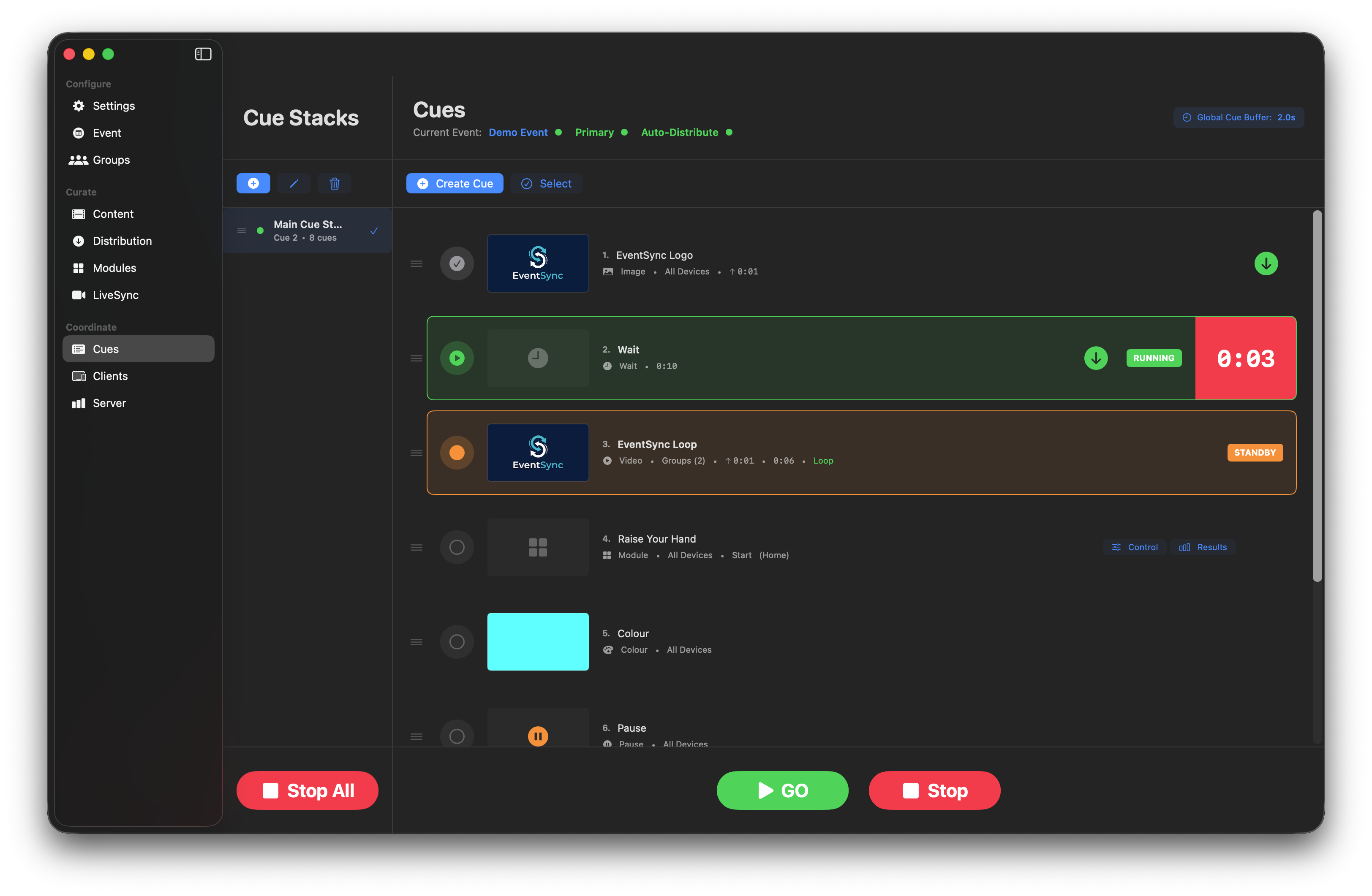
Task: Open LiveSync in the sidebar
Action: coord(139,296)
